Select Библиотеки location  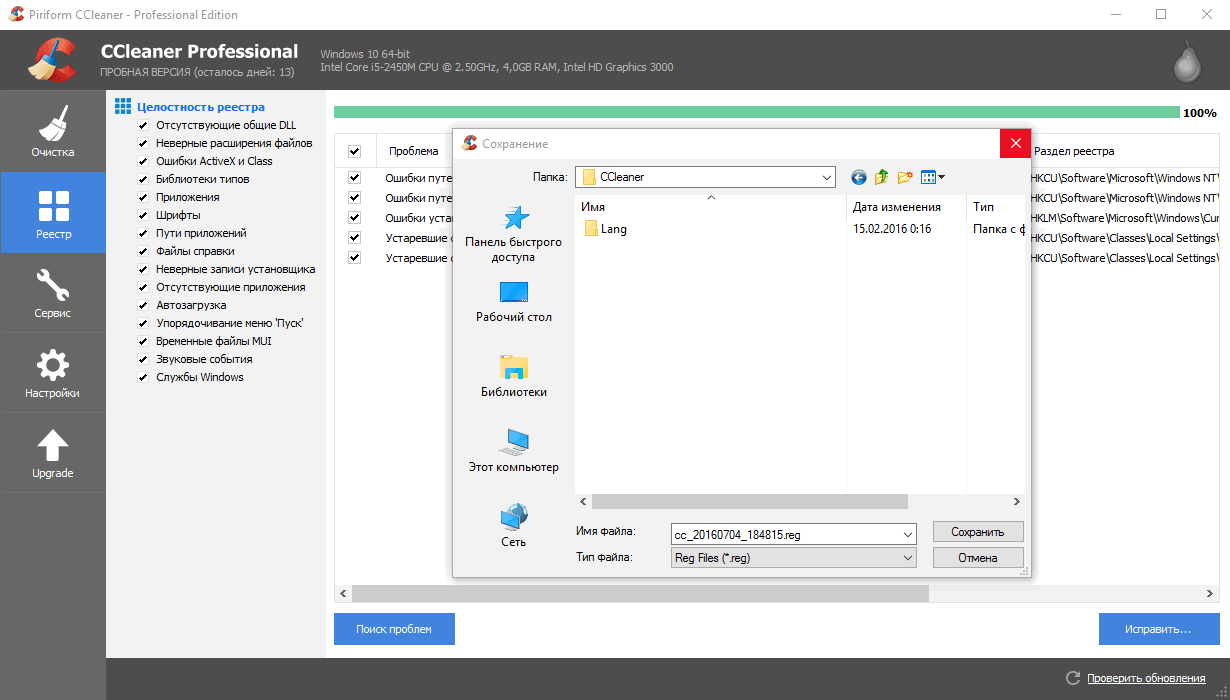514,376
